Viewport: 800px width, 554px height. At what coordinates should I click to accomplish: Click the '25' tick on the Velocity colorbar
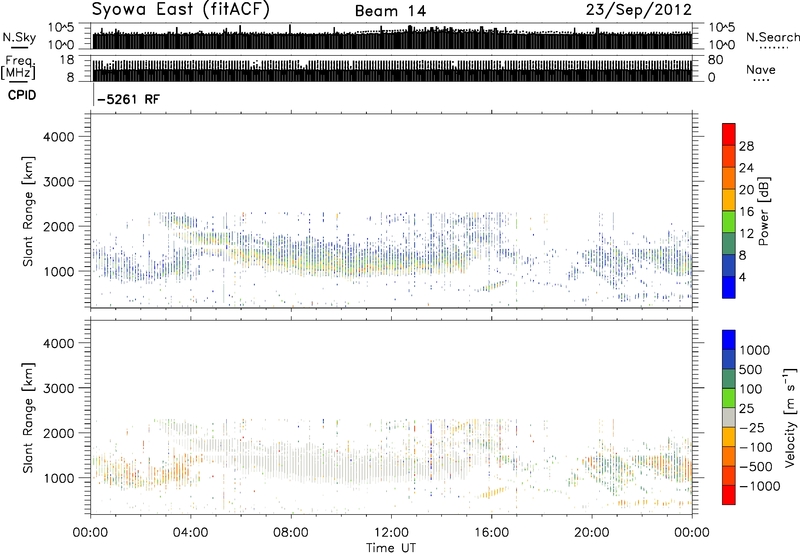pyautogui.click(x=746, y=409)
